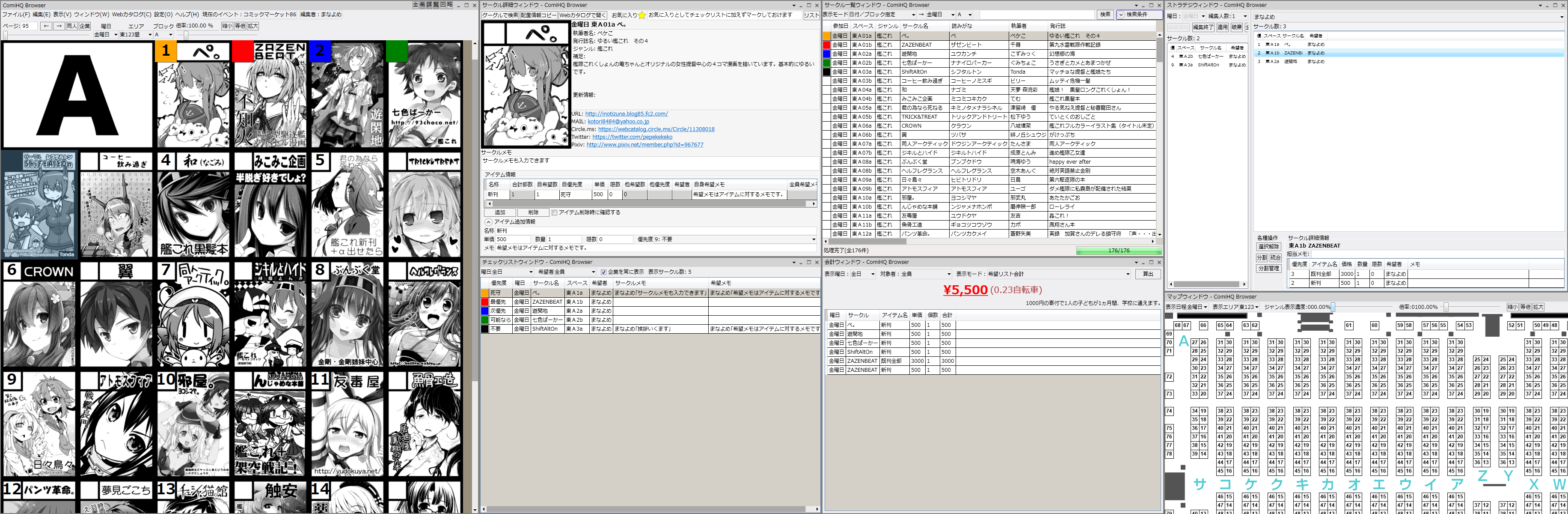Select the TRICK&TREAT circle cut thumbnail
This screenshot has height=514, width=1568.
pyautogui.click(x=424, y=204)
